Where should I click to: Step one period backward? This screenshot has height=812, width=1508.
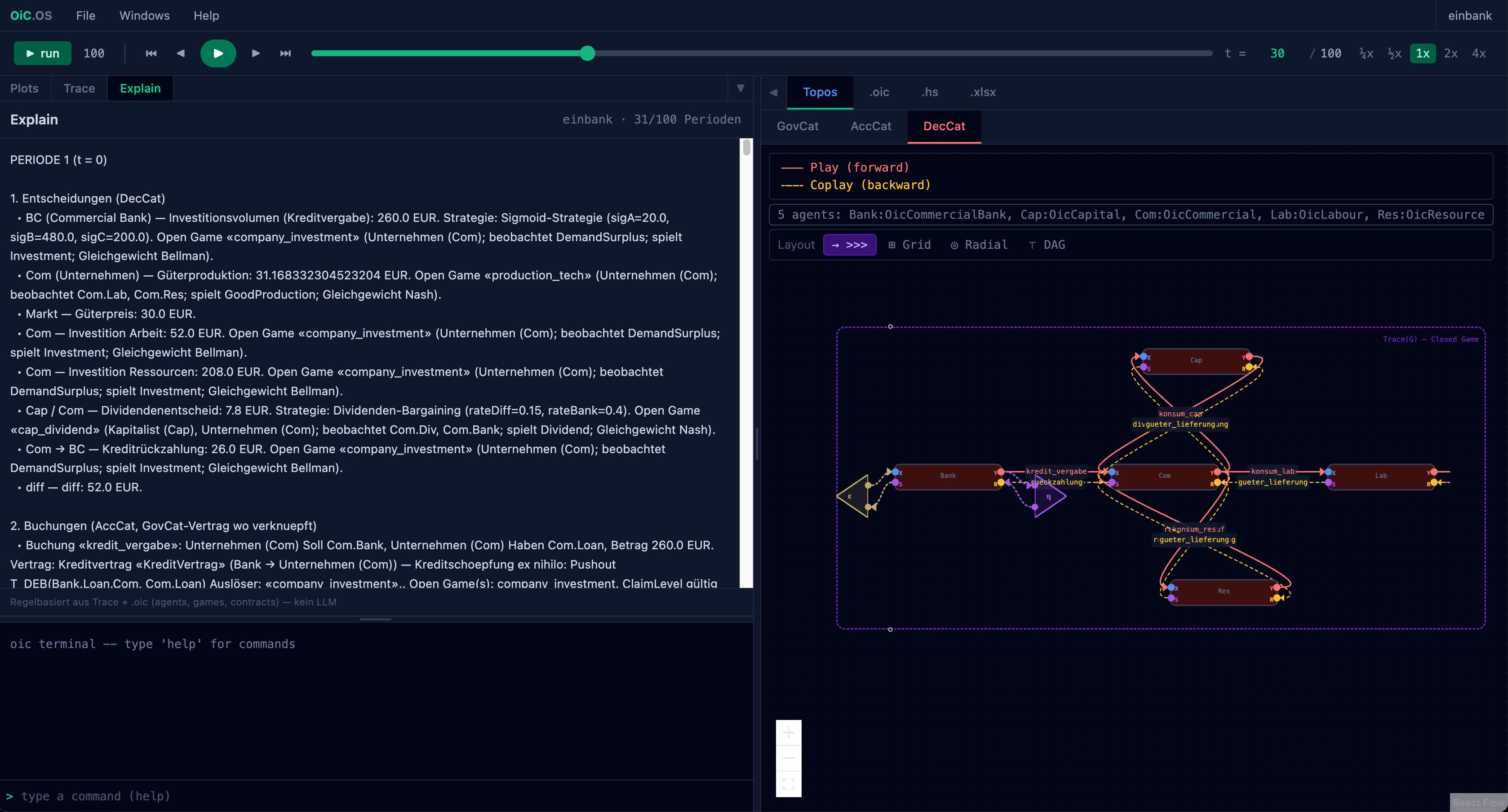point(180,53)
